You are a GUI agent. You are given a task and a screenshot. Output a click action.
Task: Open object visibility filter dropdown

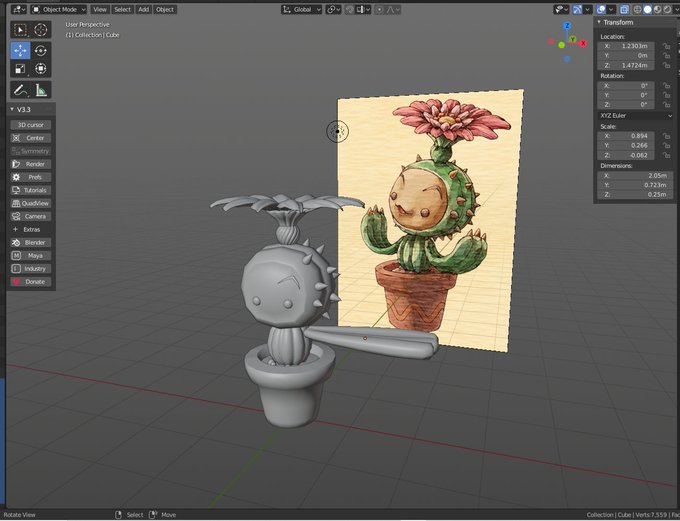pyautogui.click(x=561, y=9)
